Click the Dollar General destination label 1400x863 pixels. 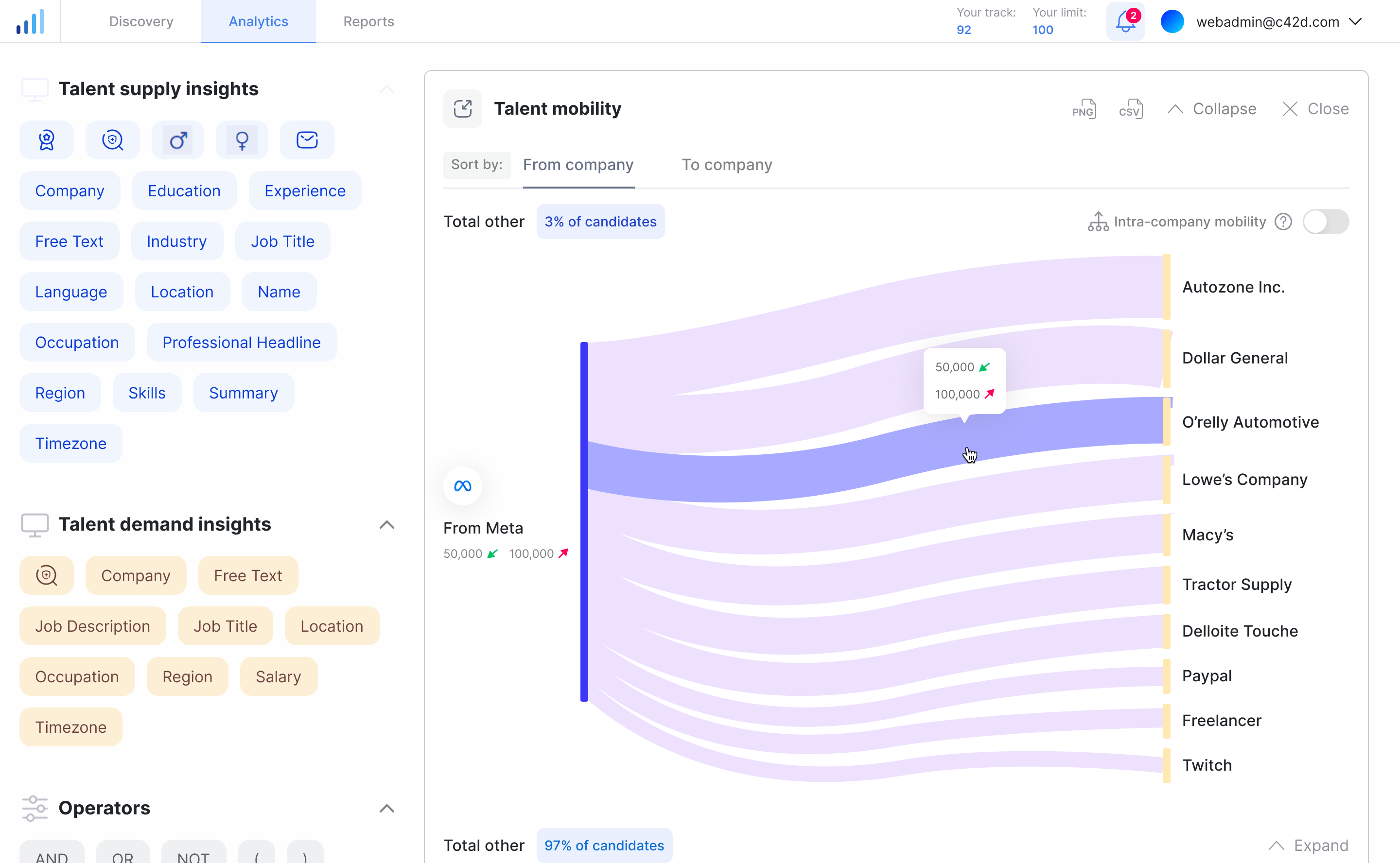pyautogui.click(x=1235, y=358)
